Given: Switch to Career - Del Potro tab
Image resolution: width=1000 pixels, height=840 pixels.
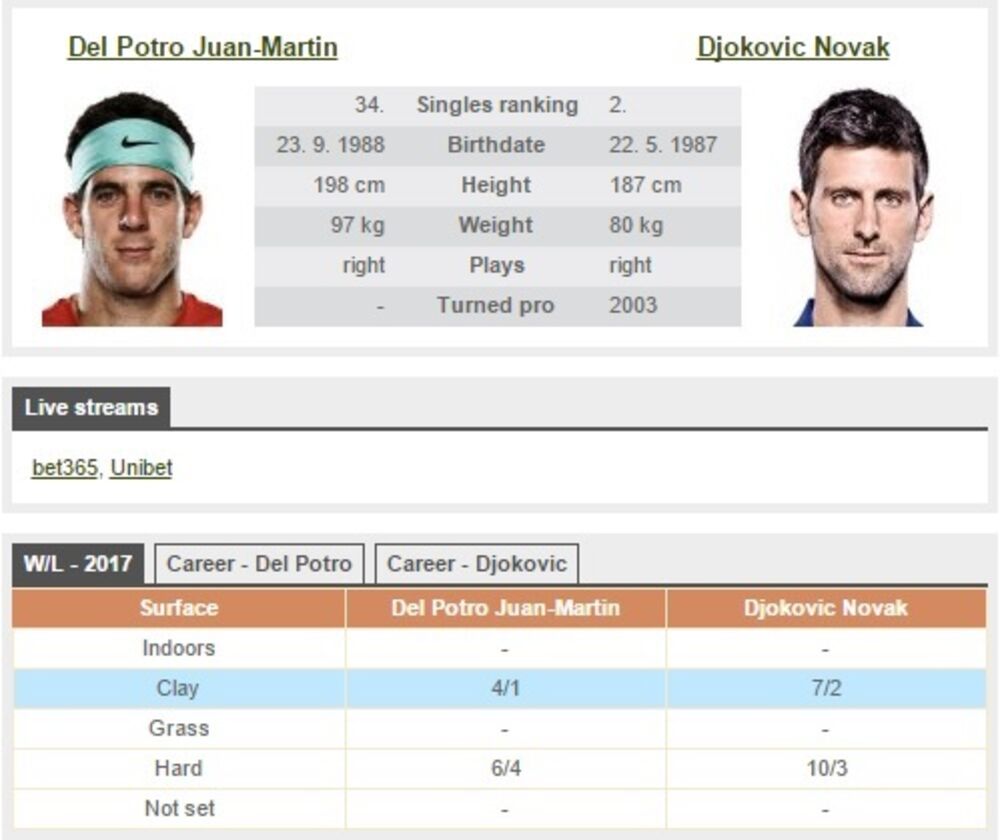Looking at the screenshot, I should [x=259, y=563].
